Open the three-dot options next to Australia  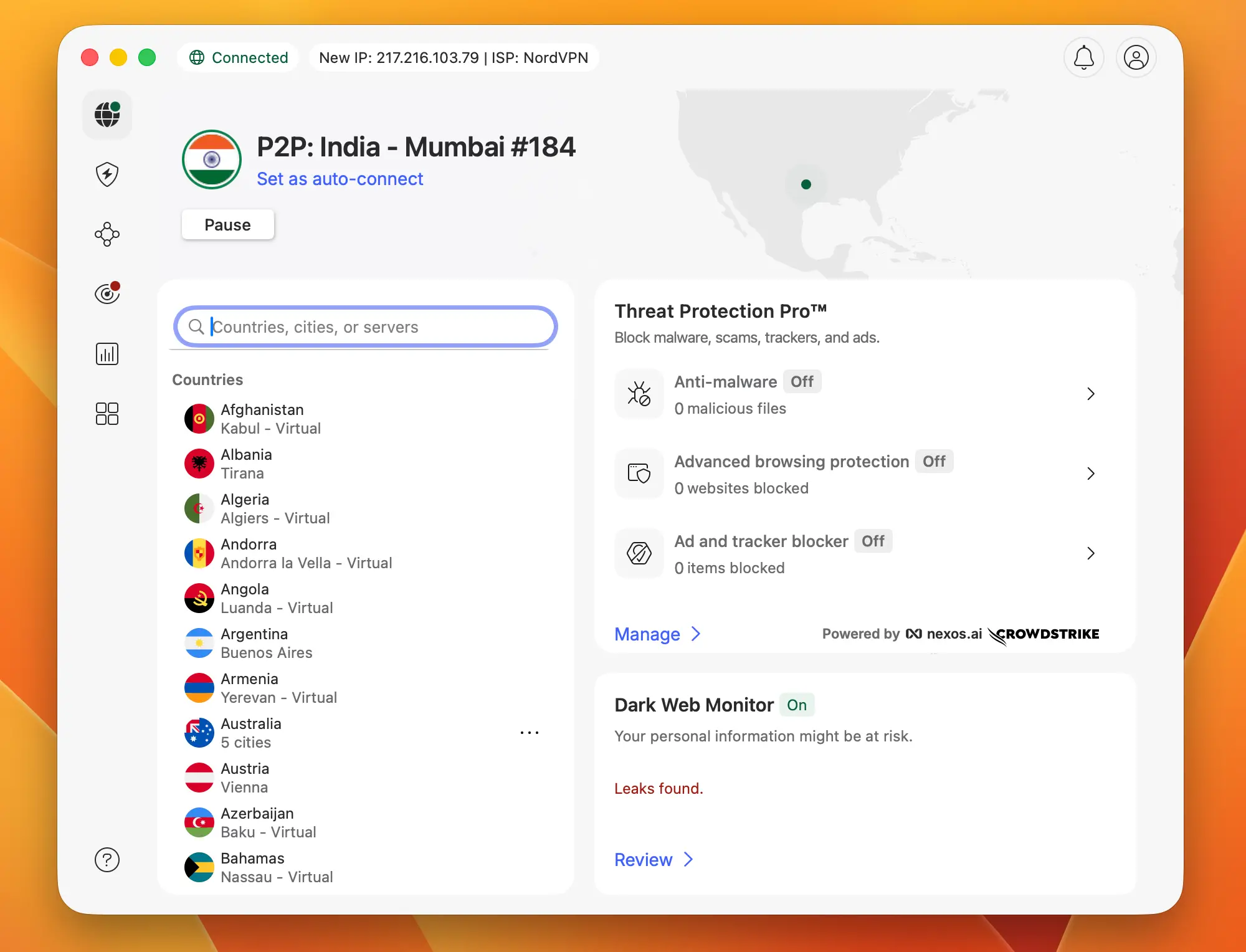pos(529,732)
